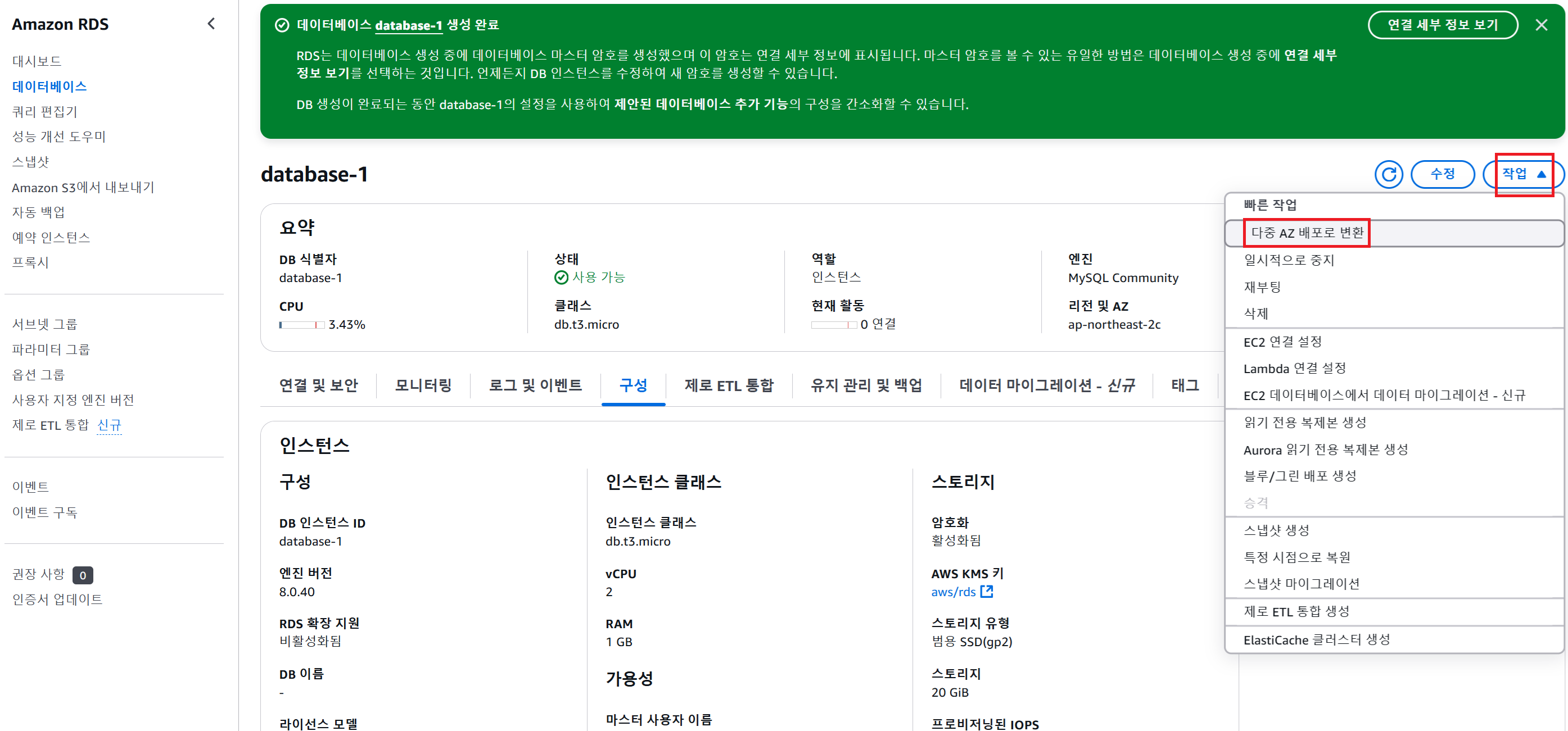Image resolution: width=1568 pixels, height=731 pixels.
Task: Click the 권장 사항 count badge
Action: pyautogui.click(x=83, y=575)
